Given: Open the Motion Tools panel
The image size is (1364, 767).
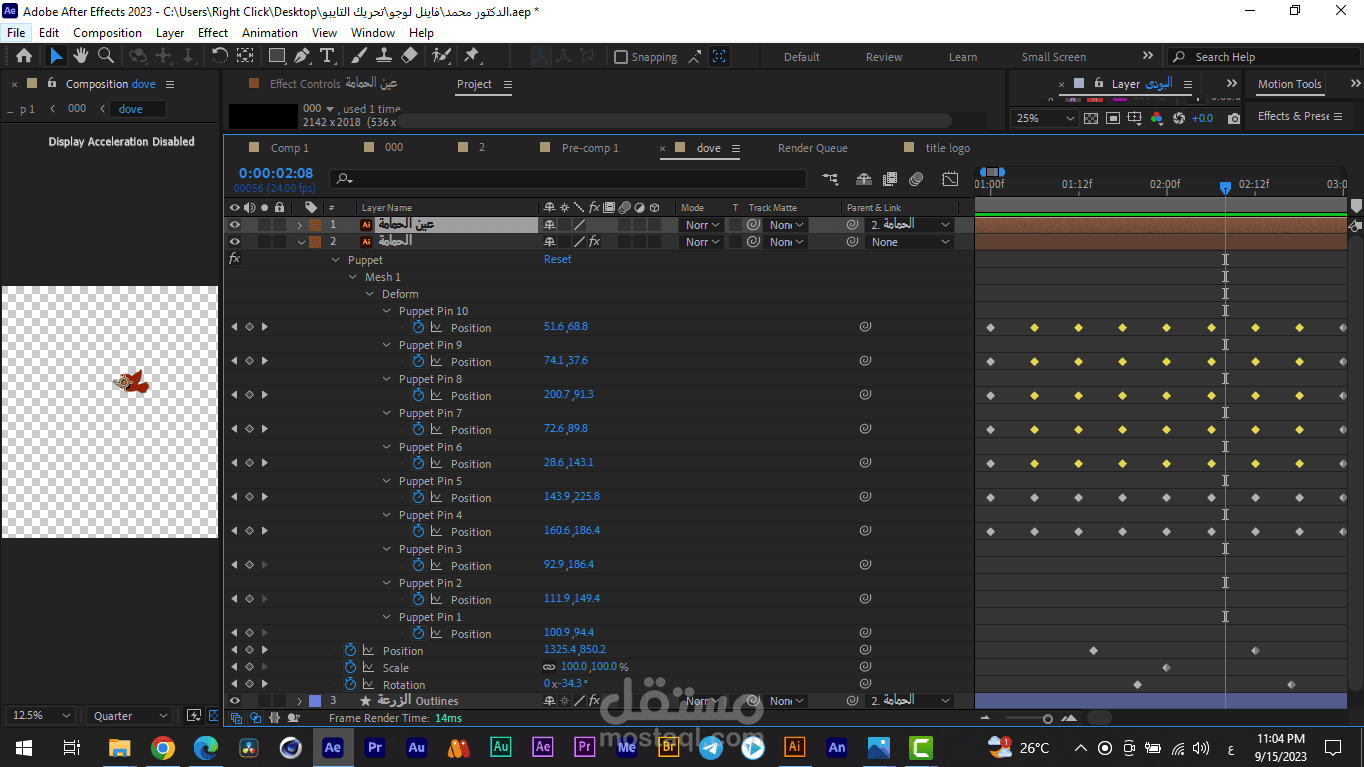Looking at the screenshot, I should click(1289, 84).
